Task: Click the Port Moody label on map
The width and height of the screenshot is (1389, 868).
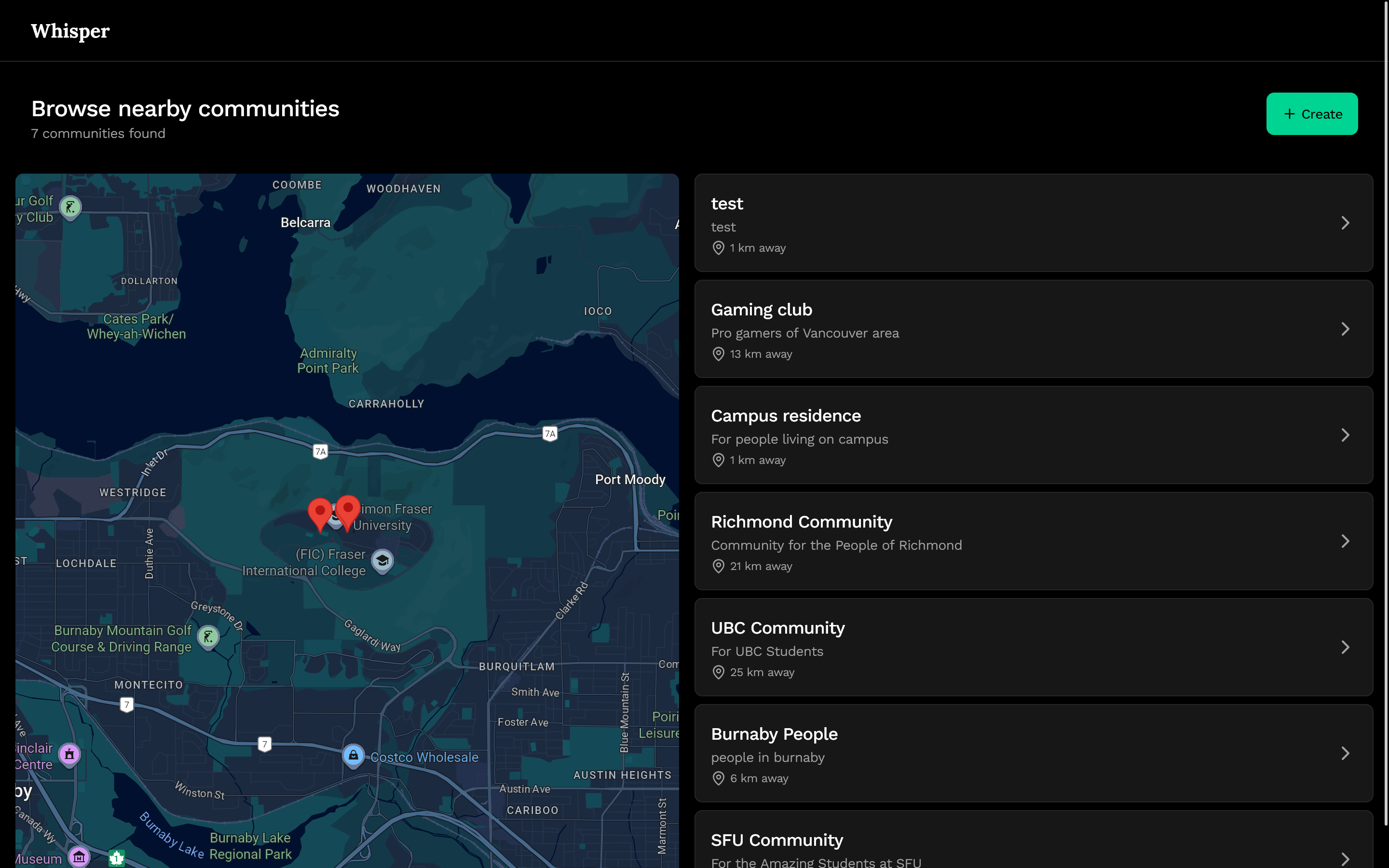Action: click(630, 480)
